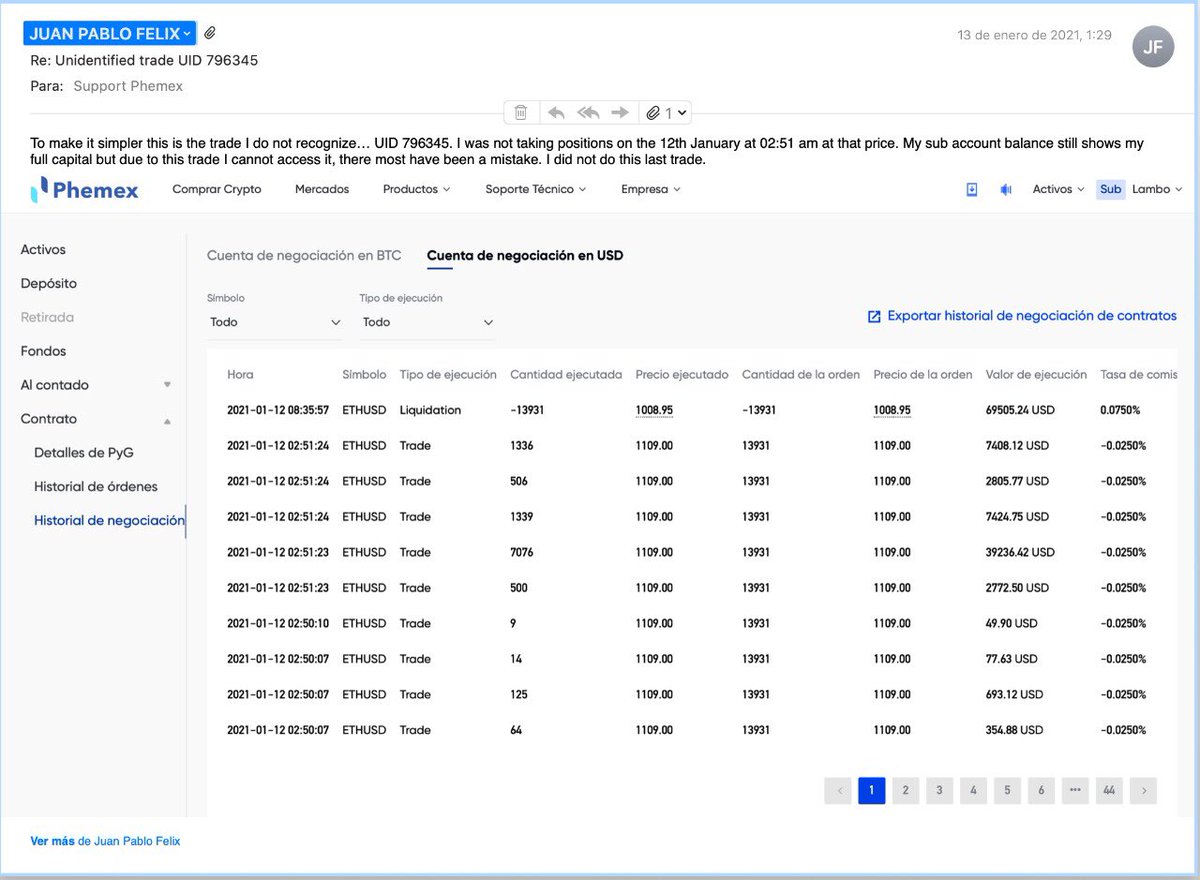This screenshot has width=1200, height=880.
Task: Expand the Empresa dropdown menu
Action: pyautogui.click(x=651, y=189)
